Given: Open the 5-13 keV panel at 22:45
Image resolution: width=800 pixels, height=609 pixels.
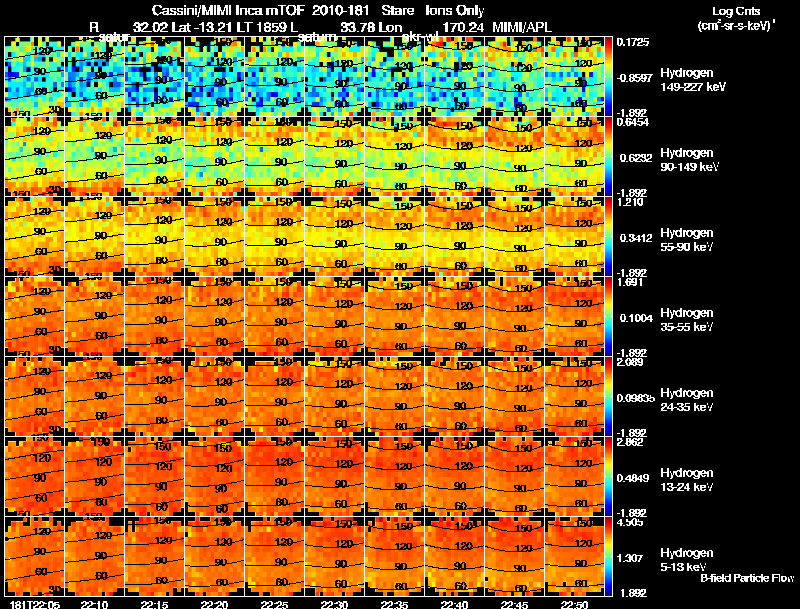Looking at the screenshot, I should tap(514, 556).
